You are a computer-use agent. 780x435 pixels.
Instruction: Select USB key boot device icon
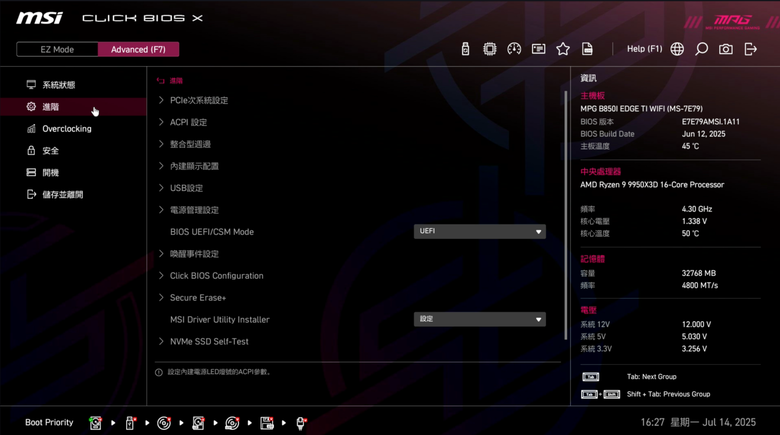130,423
